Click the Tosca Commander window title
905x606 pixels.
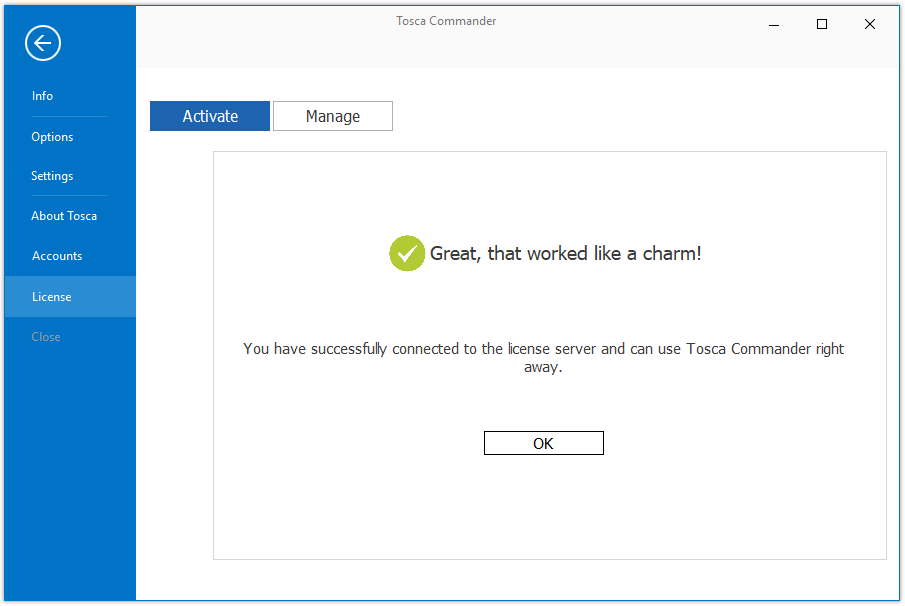446,21
